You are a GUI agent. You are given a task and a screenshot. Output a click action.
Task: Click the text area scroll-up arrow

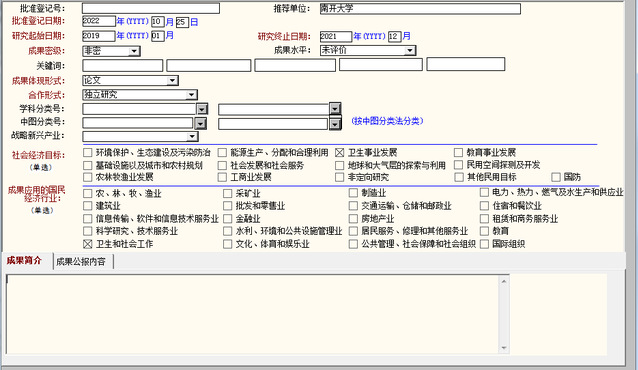point(504,281)
